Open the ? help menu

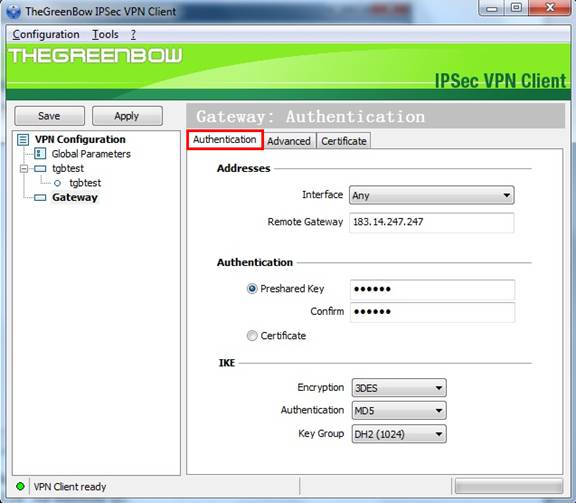133,34
